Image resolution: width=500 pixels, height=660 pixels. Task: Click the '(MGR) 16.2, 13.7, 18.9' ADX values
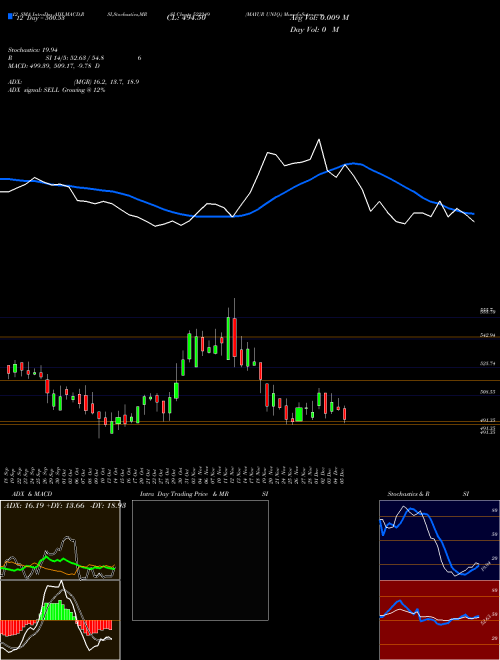coord(106,82)
